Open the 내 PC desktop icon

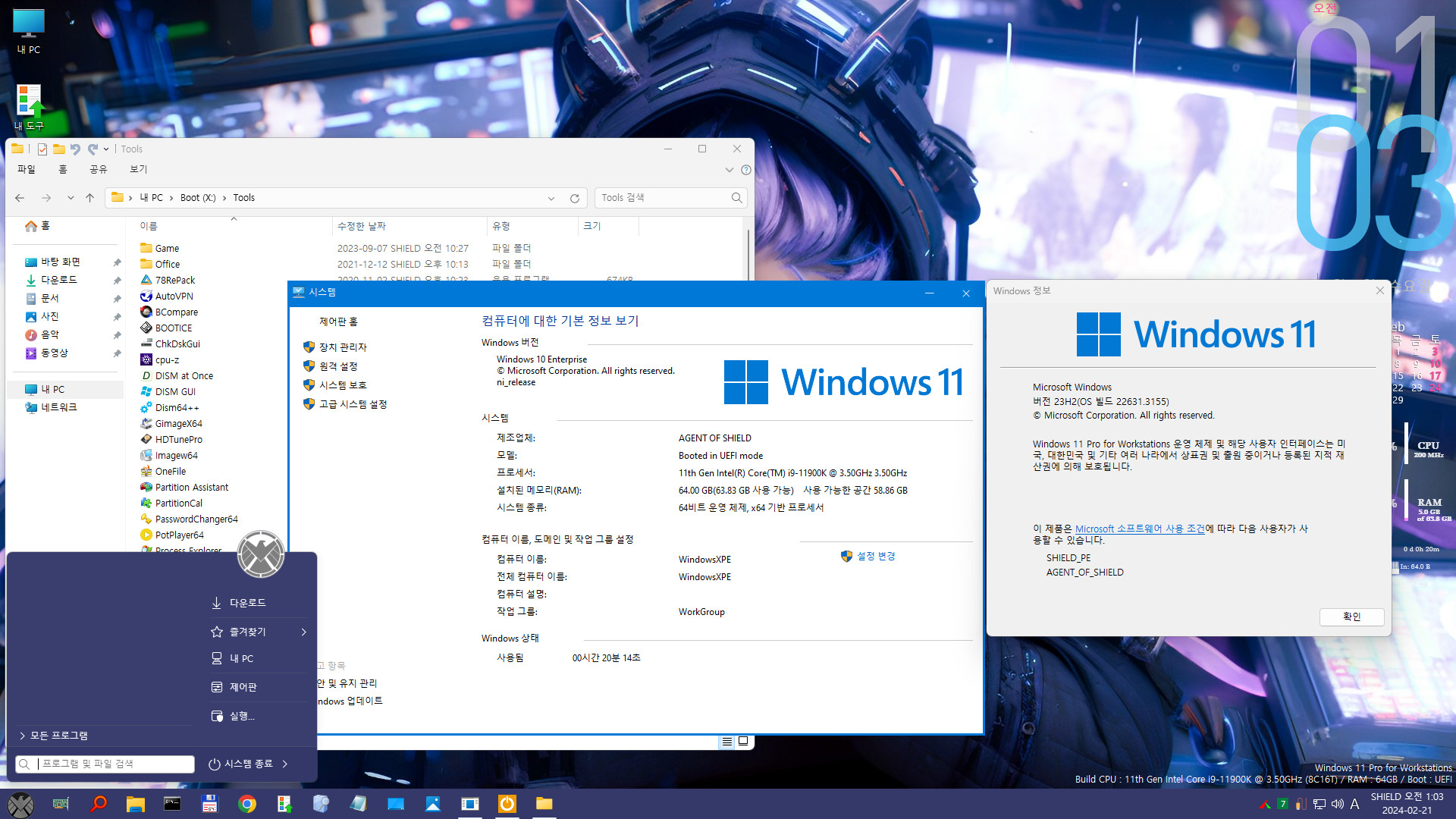(29, 31)
